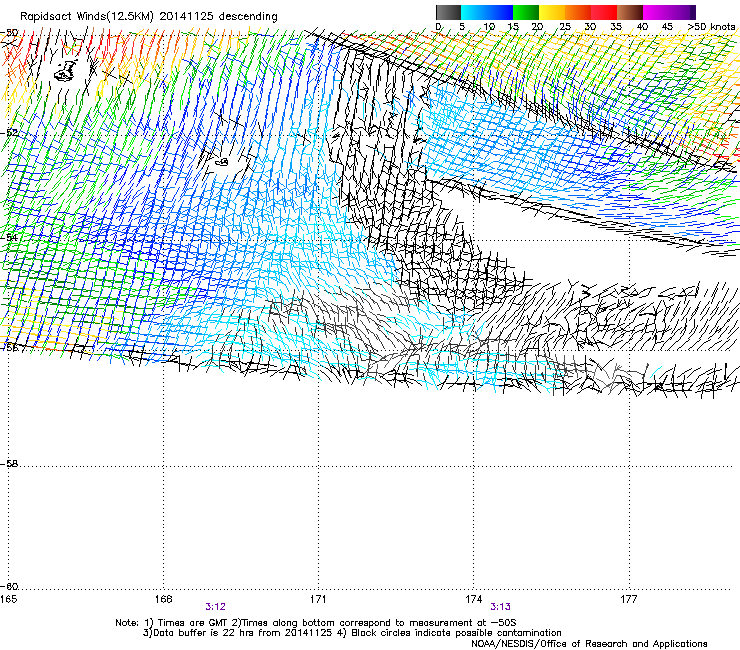Image resolution: width=740 pixels, height=650 pixels.
Task: Click the '>50 knots' legend label
Action: pos(711,27)
